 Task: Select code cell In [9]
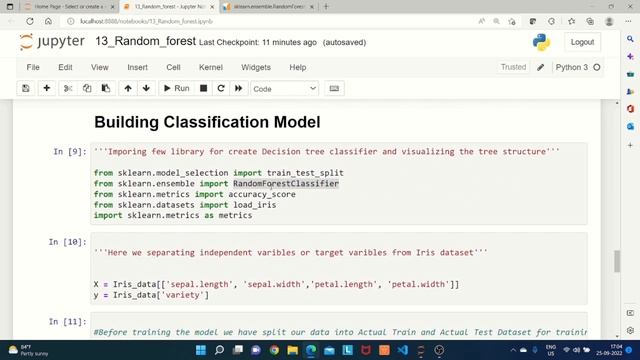(339, 184)
